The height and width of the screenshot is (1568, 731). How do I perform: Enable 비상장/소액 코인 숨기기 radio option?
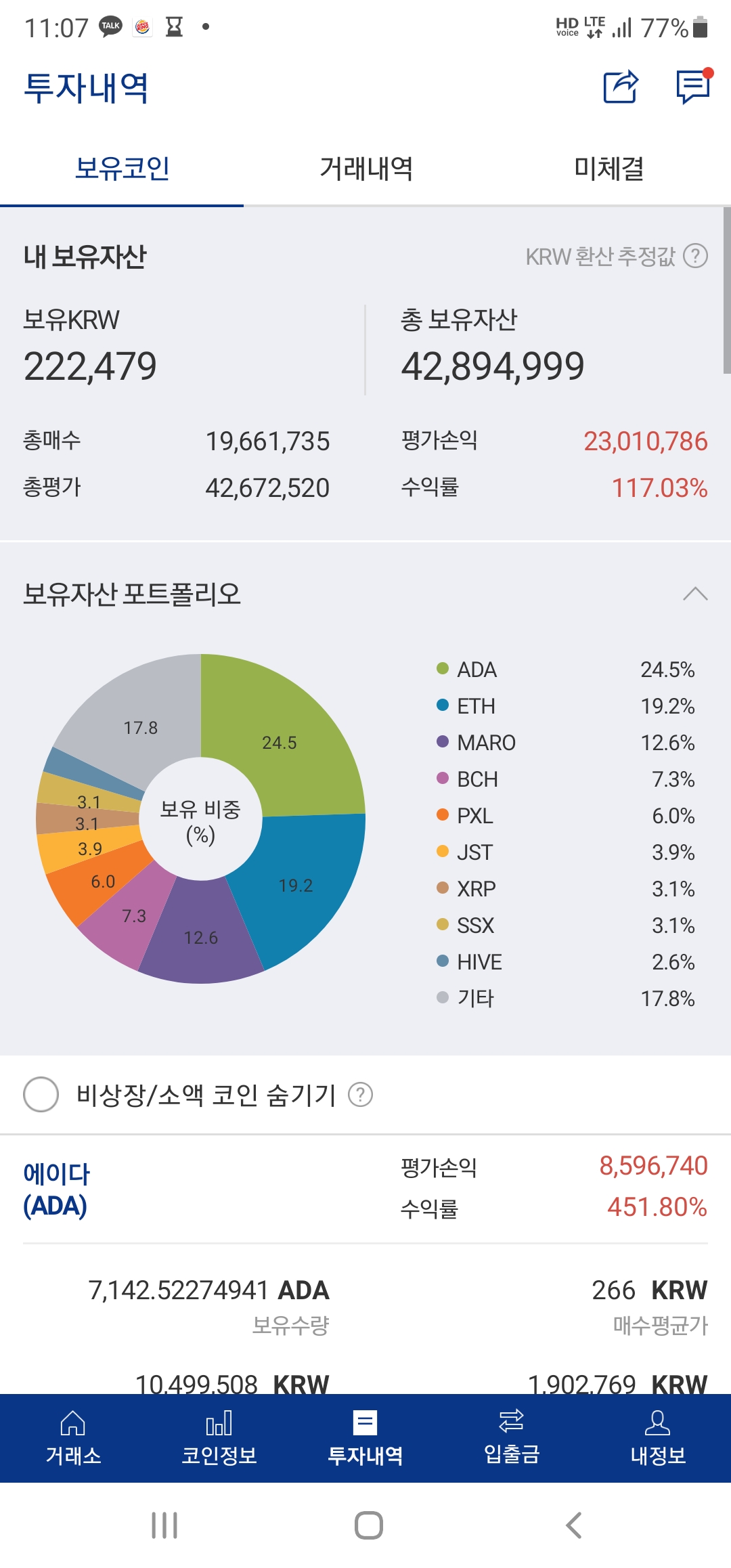(x=41, y=1094)
